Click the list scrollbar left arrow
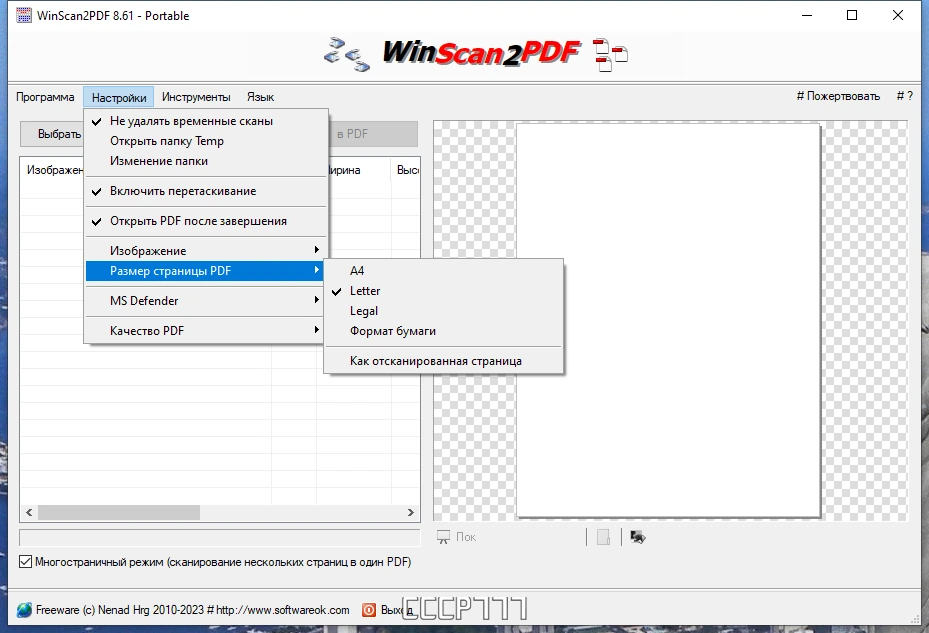929x633 pixels. 29,512
